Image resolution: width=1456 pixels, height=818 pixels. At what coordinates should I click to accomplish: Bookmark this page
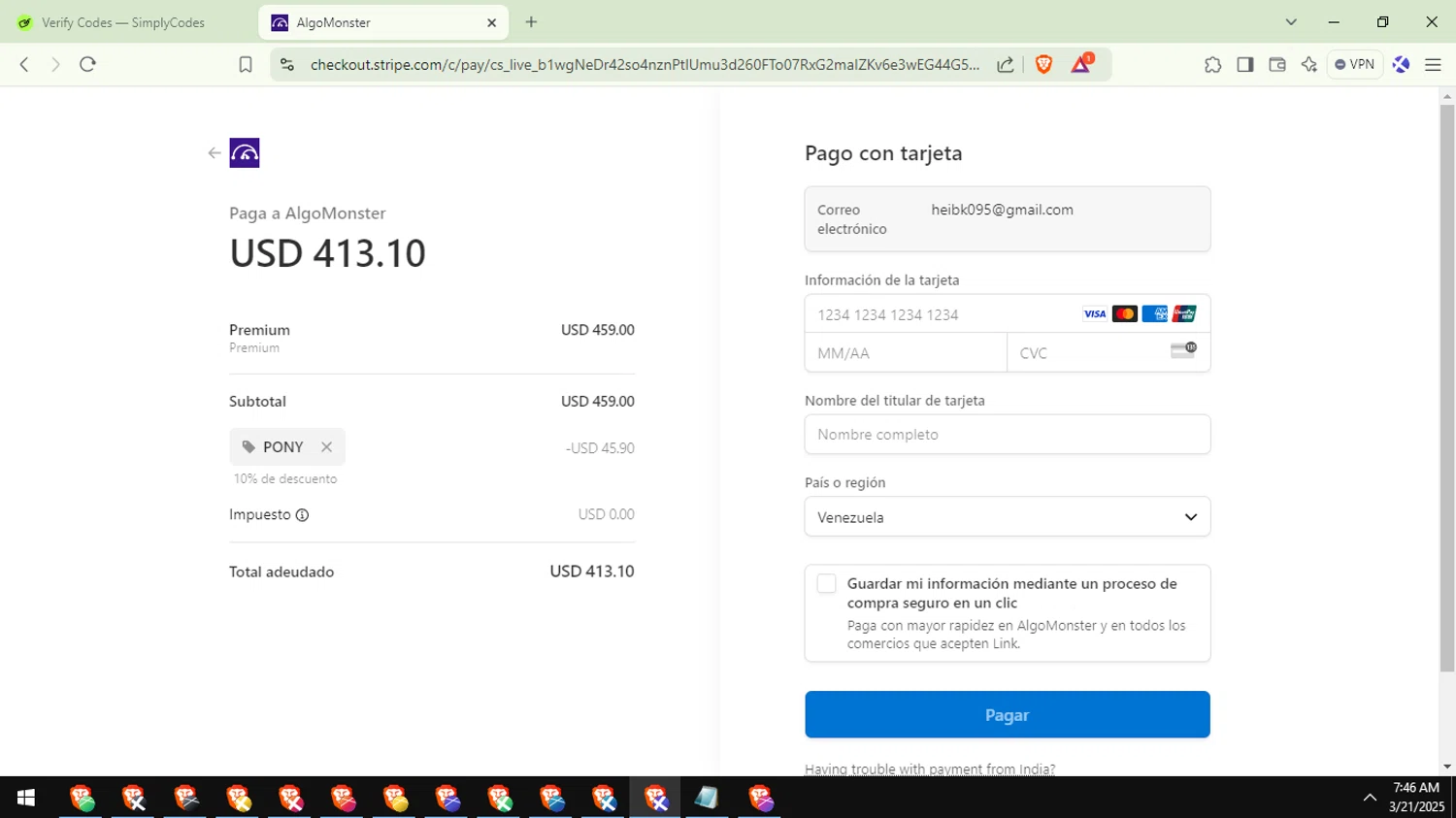(246, 64)
